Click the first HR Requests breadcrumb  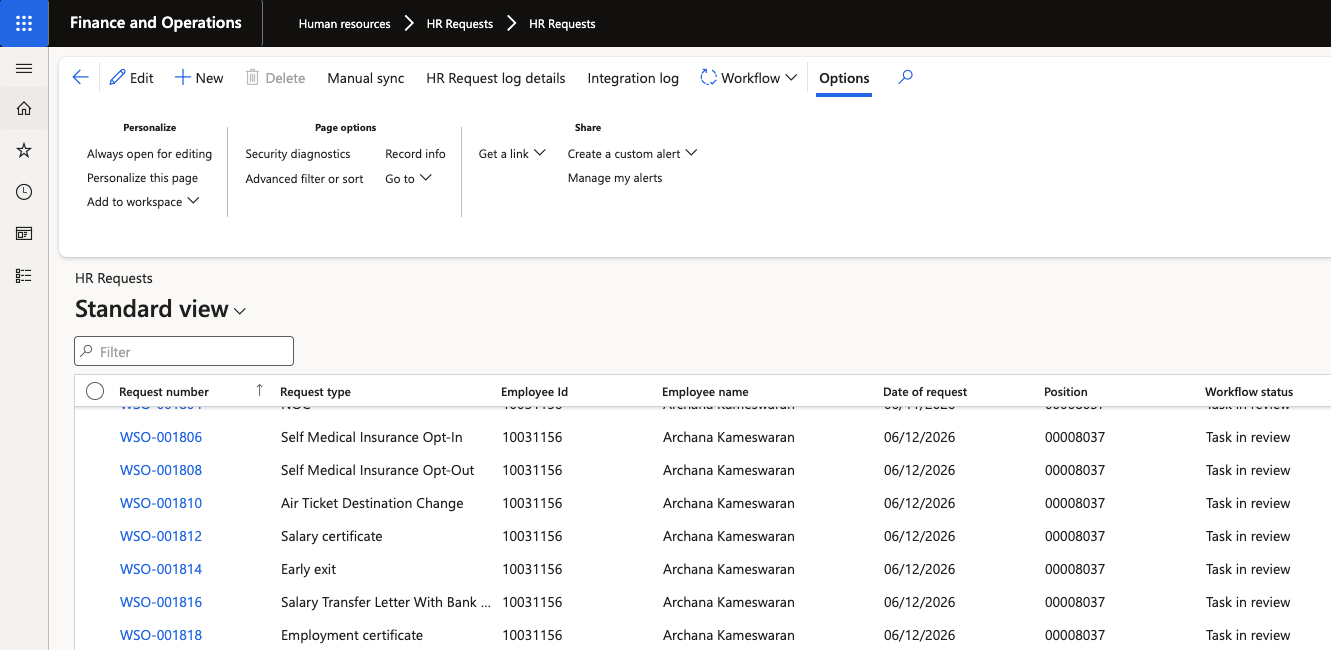pyautogui.click(x=460, y=24)
